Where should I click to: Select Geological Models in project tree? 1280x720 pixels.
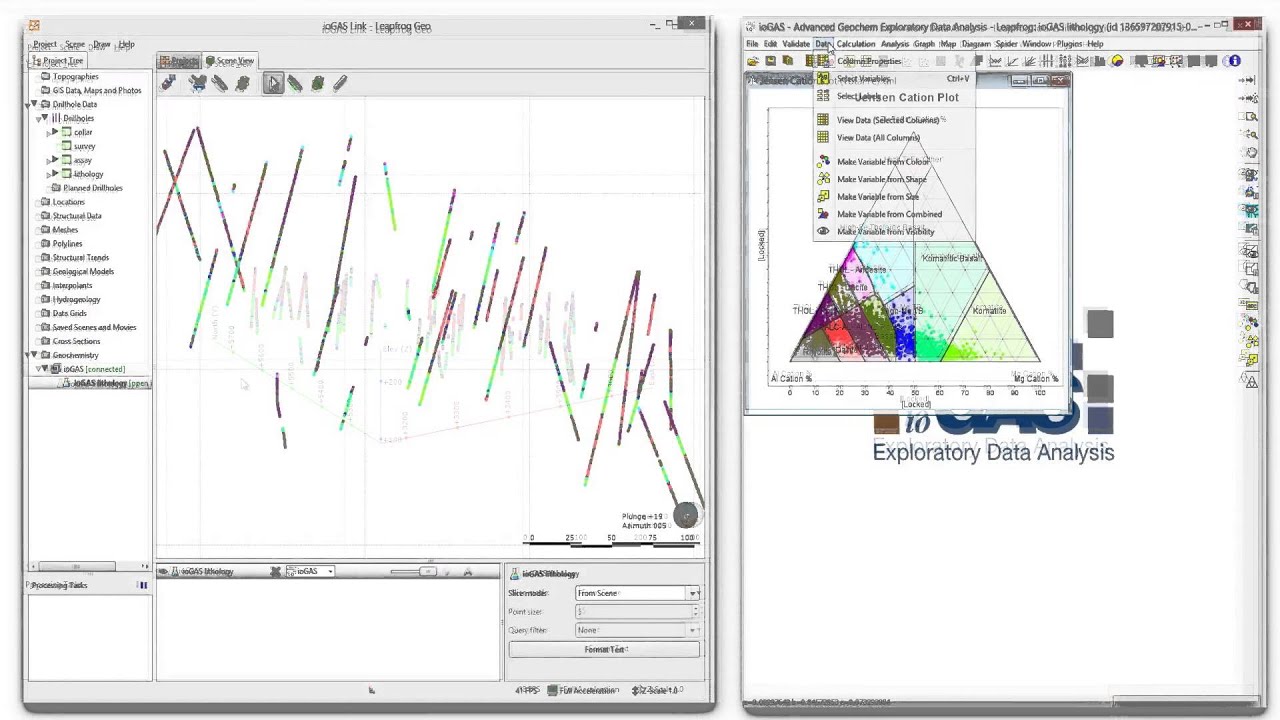[x=83, y=272]
